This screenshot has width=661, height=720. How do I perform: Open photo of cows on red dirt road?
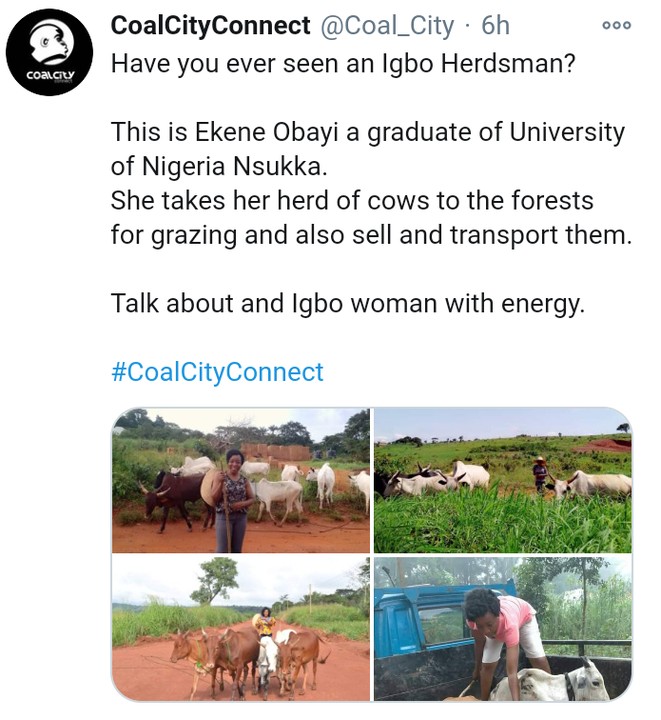[240, 630]
